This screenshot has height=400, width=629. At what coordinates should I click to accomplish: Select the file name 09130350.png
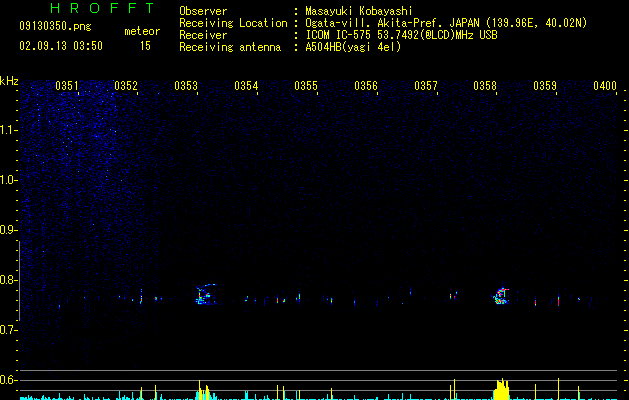(55, 27)
